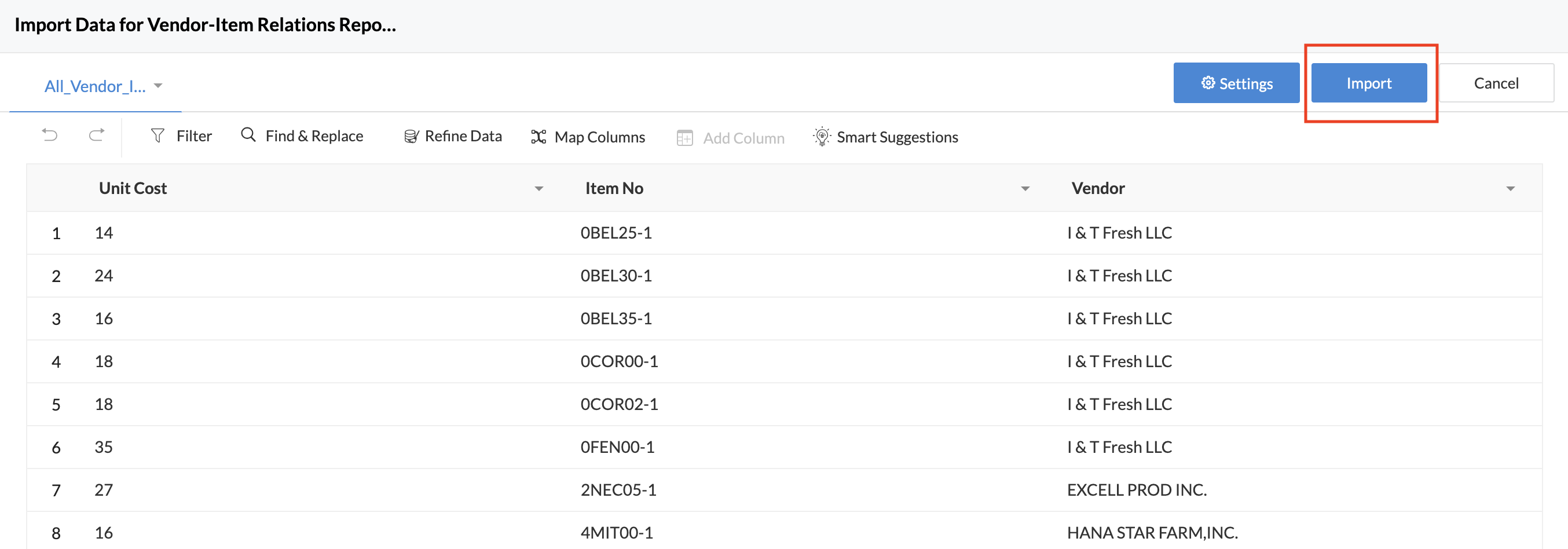1568x549 pixels.
Task: Click the Find & Replace magnifier icon
Action: coord(248,134)
